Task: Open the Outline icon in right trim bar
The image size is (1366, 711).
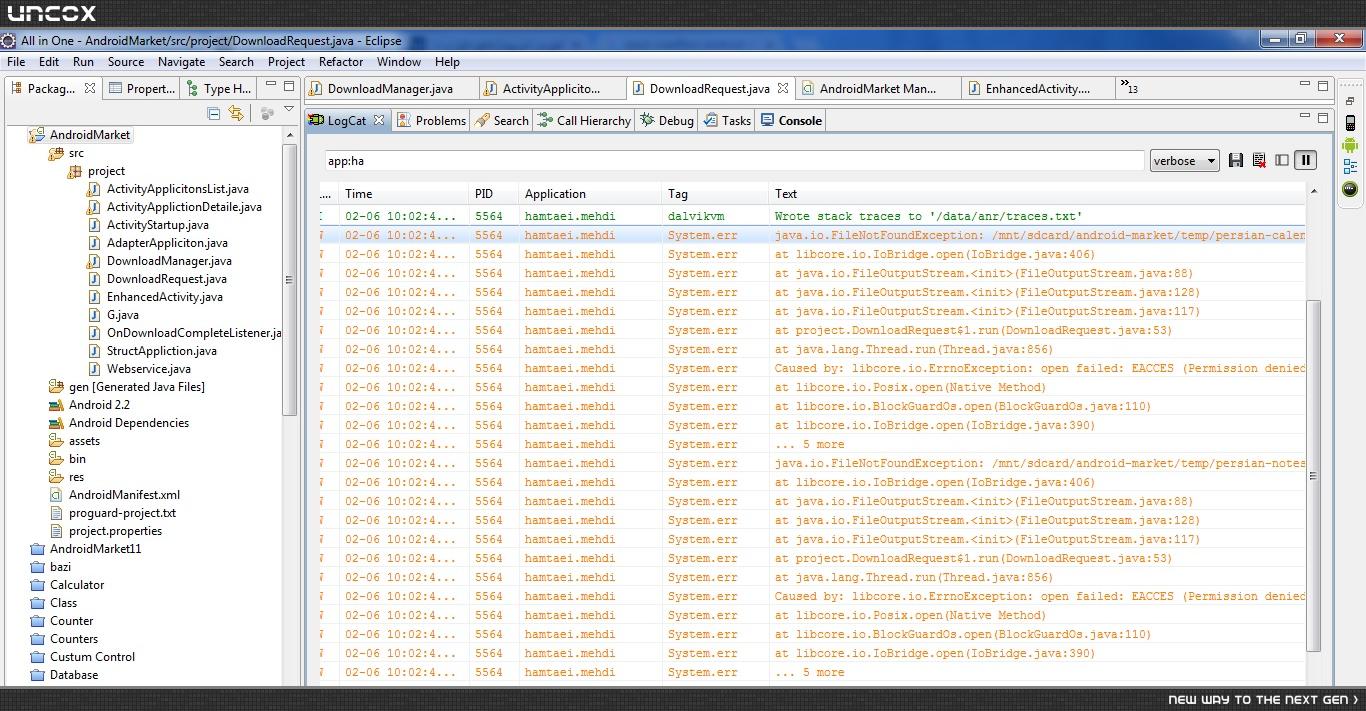Action: coord(1350,167)
